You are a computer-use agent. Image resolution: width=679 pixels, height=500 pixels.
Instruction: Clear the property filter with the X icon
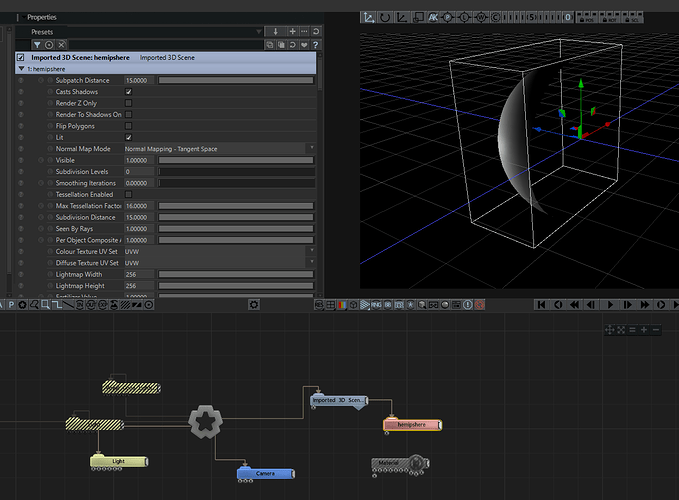click(61, 45)
